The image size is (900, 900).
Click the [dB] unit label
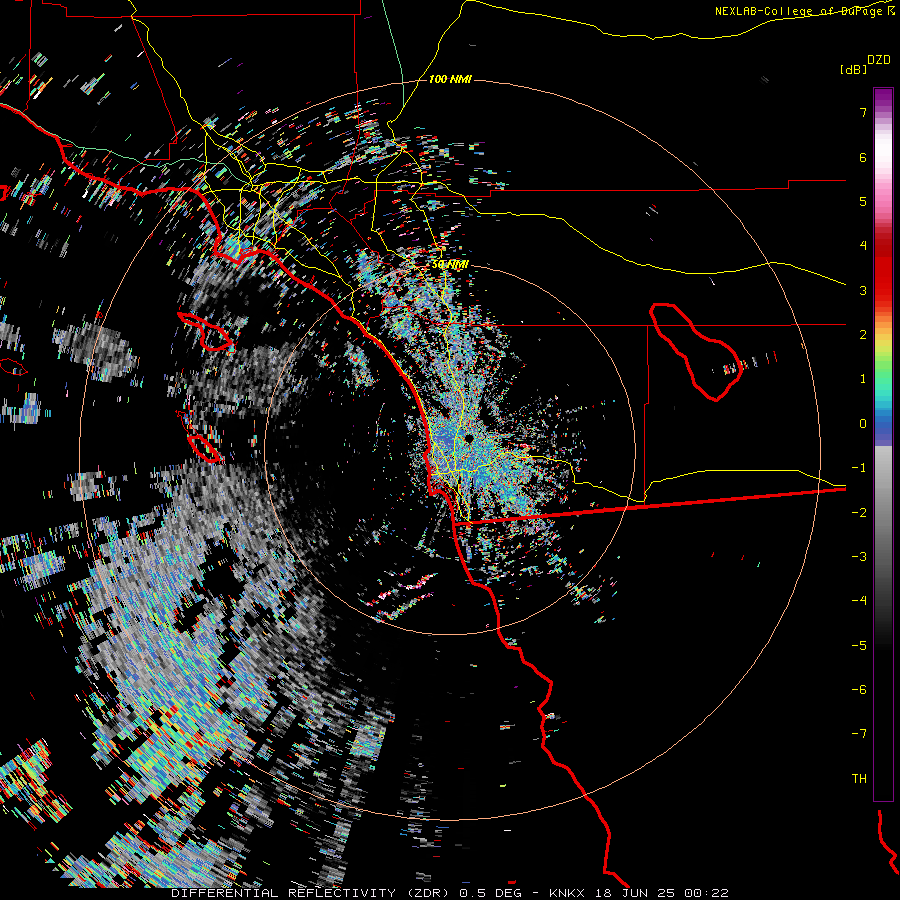853,69
